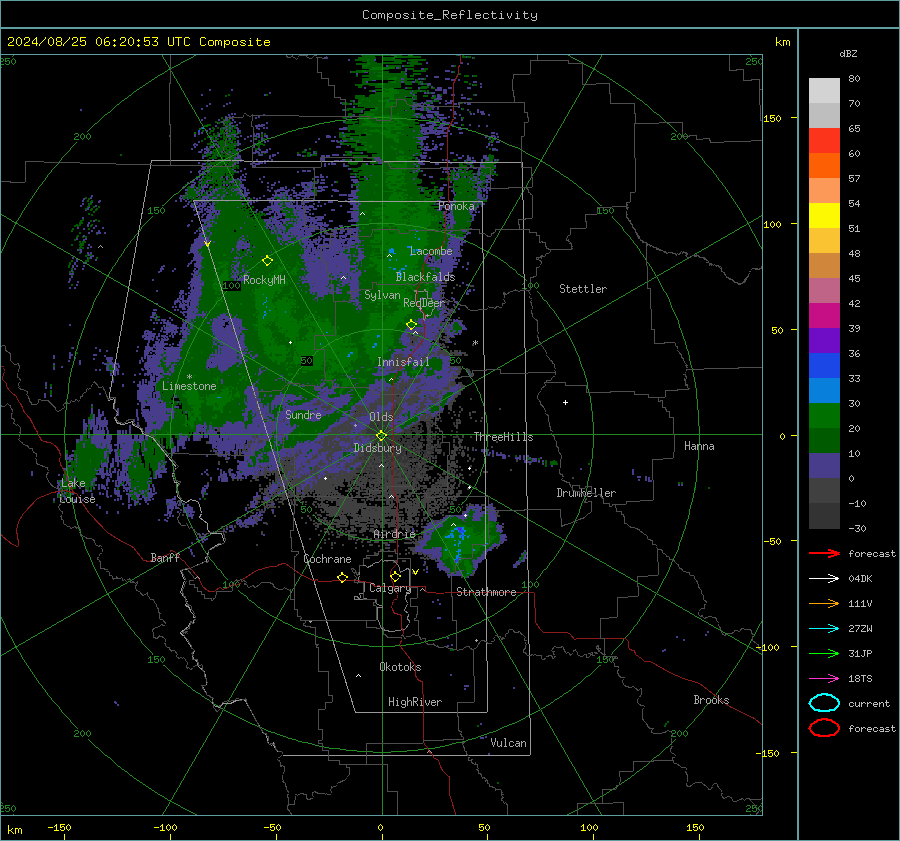Click the red swatch between 65 and 60 dBZ
This screenshot has width=900, height=841.
pyautogui.click(x=824, y=140)
